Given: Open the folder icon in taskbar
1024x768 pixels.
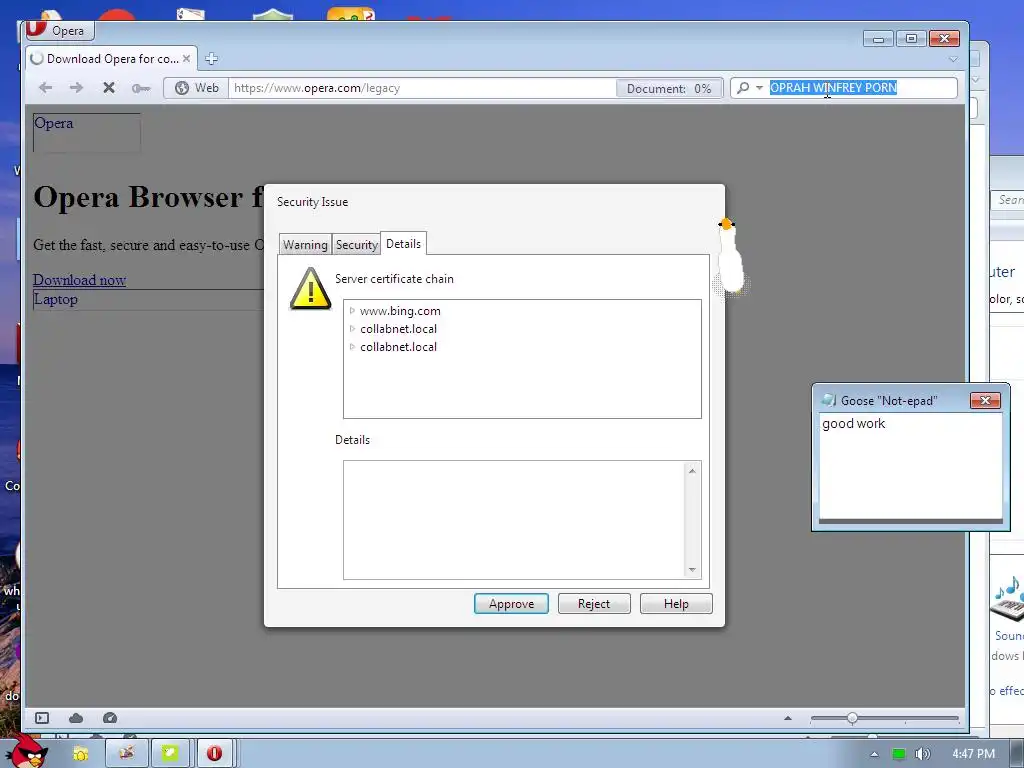Looking at the screenshot, I should [80, 754].
